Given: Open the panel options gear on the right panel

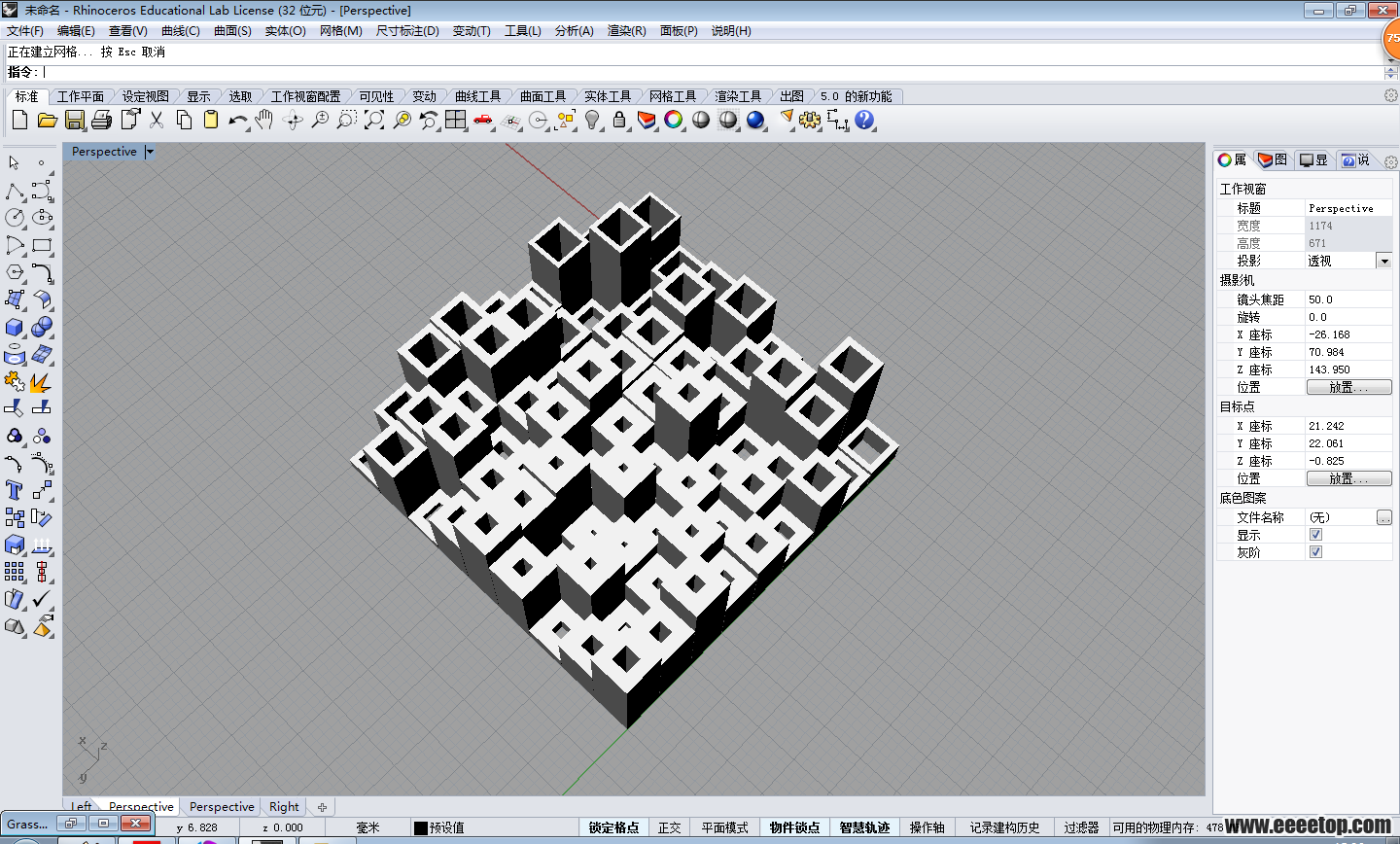Looking at the screenshot, I should 1391,162.
